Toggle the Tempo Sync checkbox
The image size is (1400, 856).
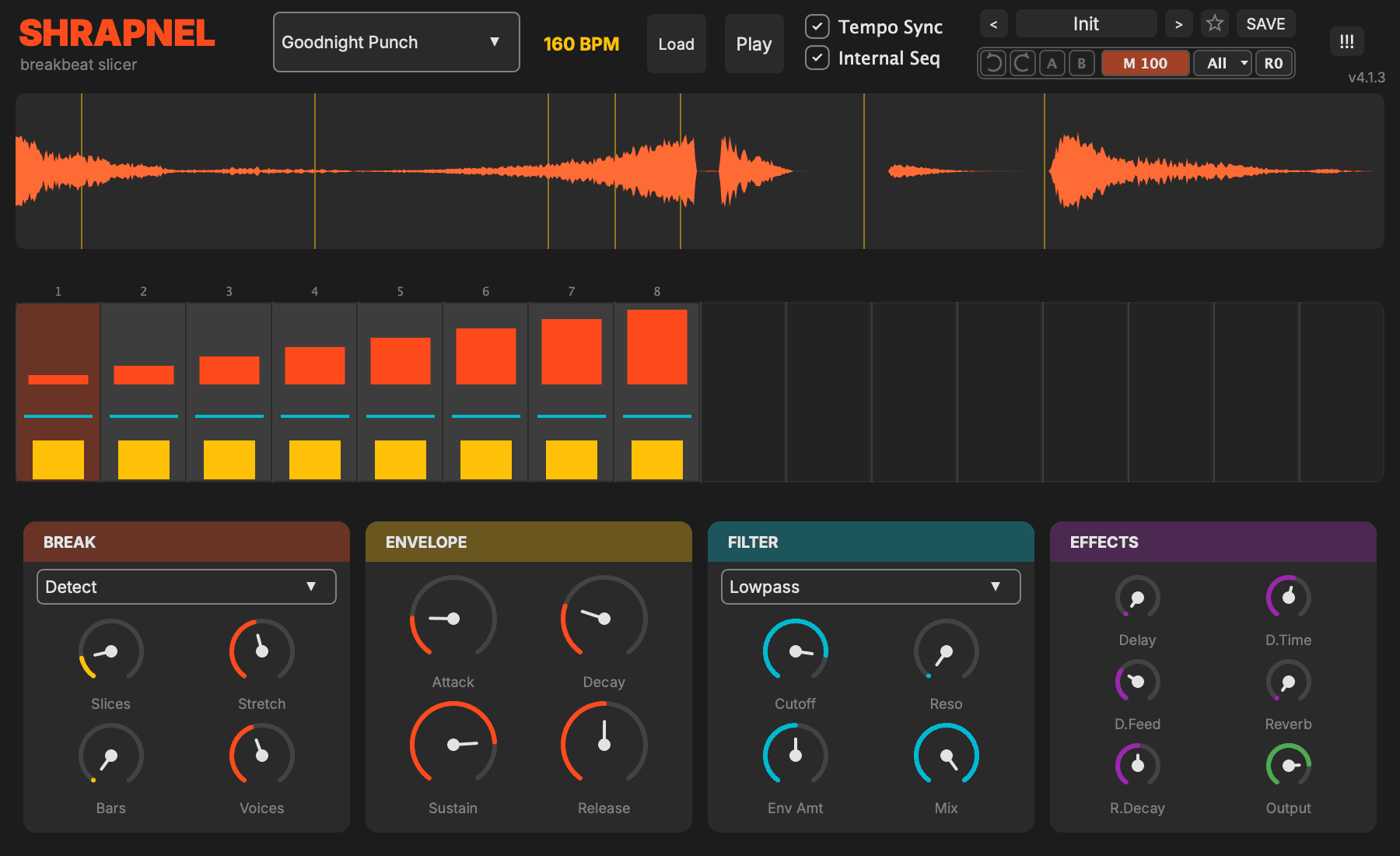coord(817,26)
